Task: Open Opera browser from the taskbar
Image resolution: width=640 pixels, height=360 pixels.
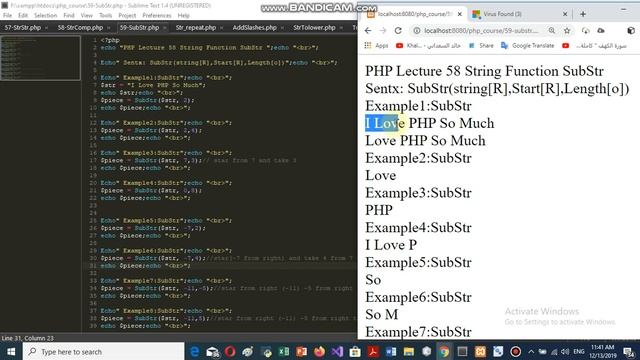Action: [230, 351]
